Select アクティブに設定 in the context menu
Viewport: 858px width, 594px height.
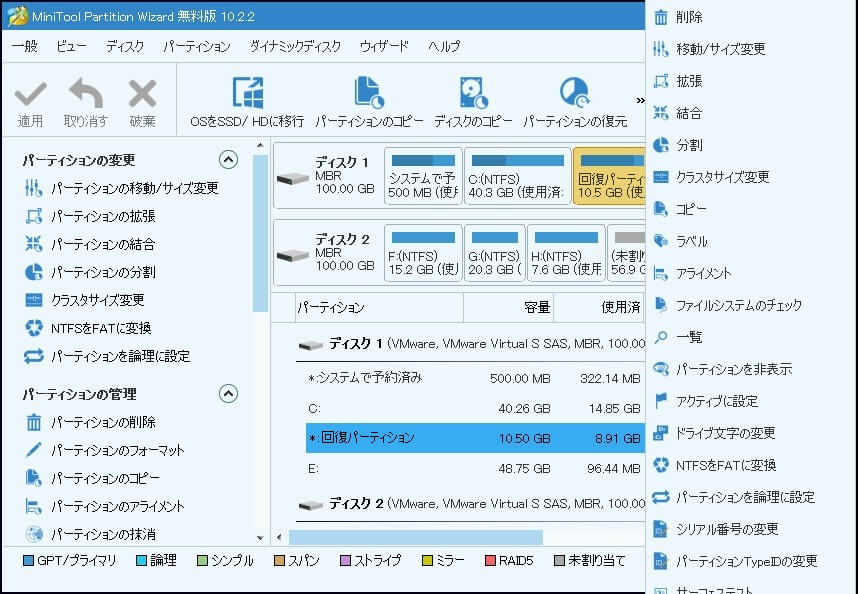[706, 401]
